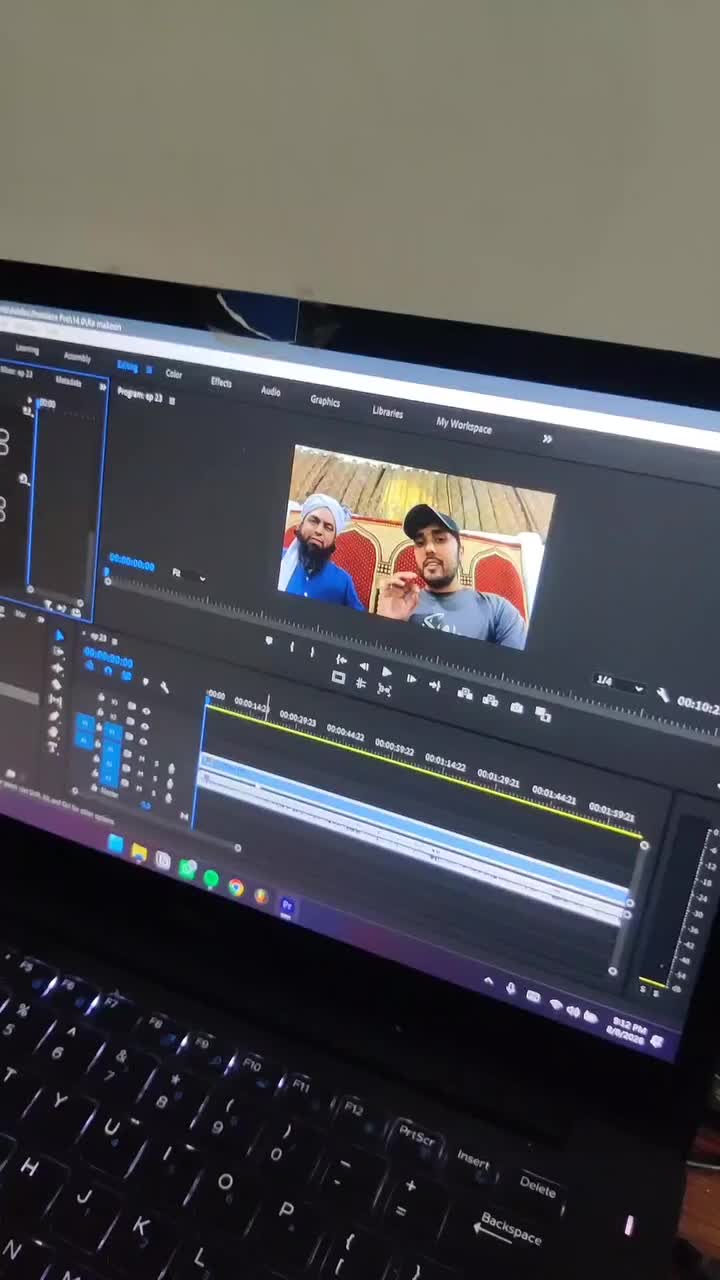720x1280 pixels.
Task: Toggle eye visibility of top video track
Action: click(x=146, y=711)
